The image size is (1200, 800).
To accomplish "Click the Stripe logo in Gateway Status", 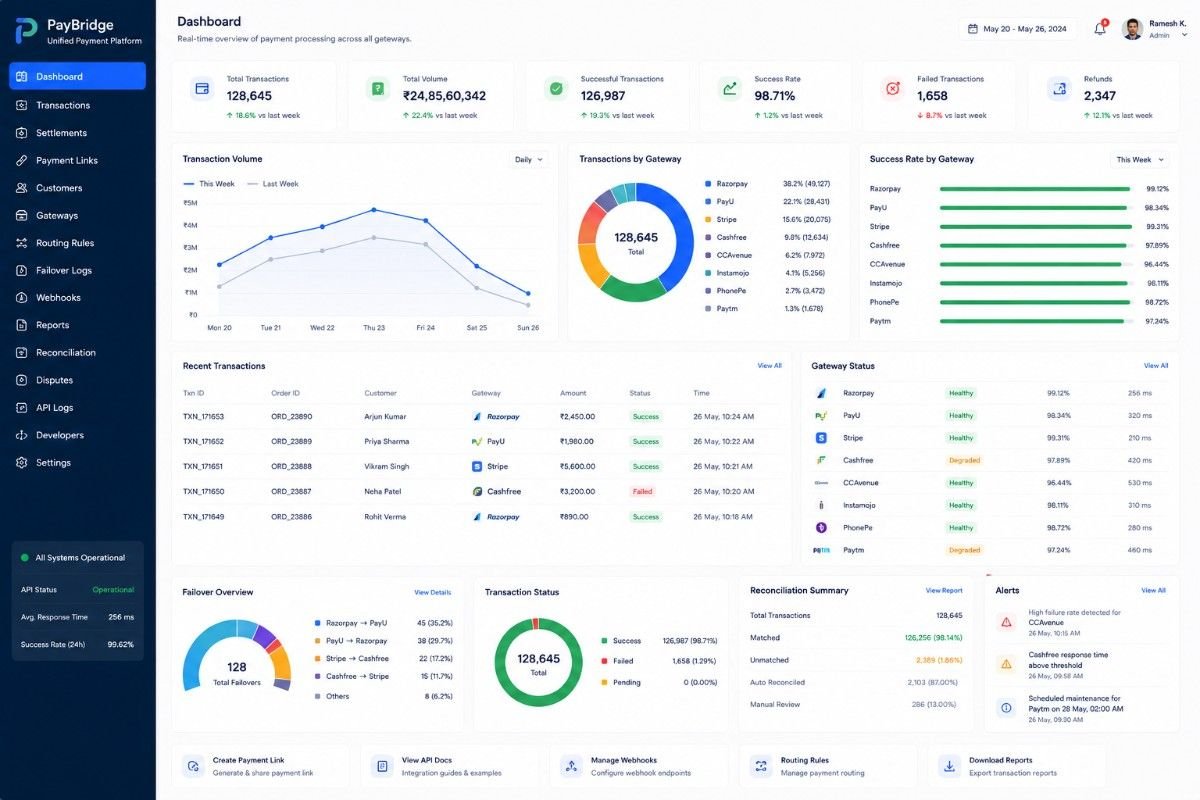I will pyautogui.click(x=821, y=438).
